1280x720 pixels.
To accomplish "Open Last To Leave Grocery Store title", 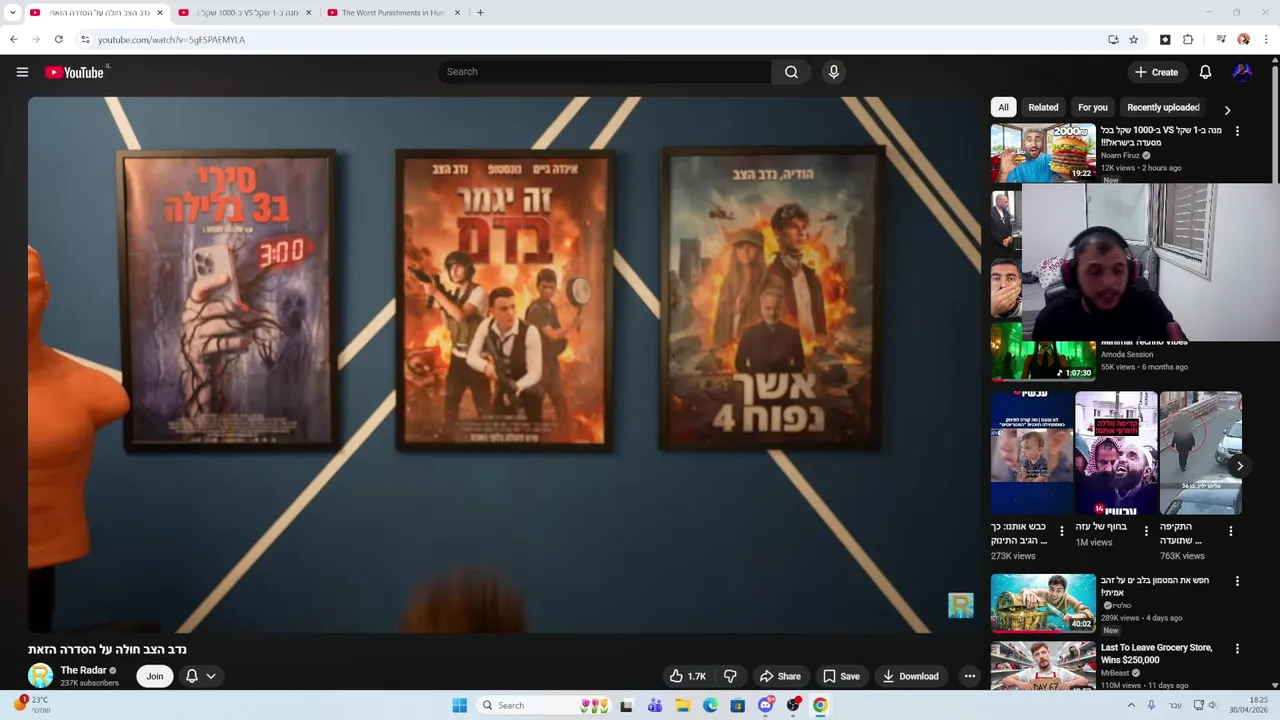I will [1157, 654].
